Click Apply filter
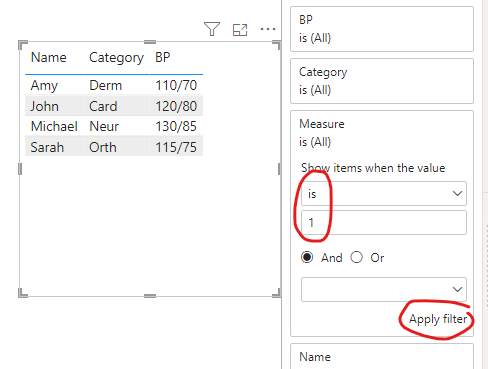 point(438,319)
